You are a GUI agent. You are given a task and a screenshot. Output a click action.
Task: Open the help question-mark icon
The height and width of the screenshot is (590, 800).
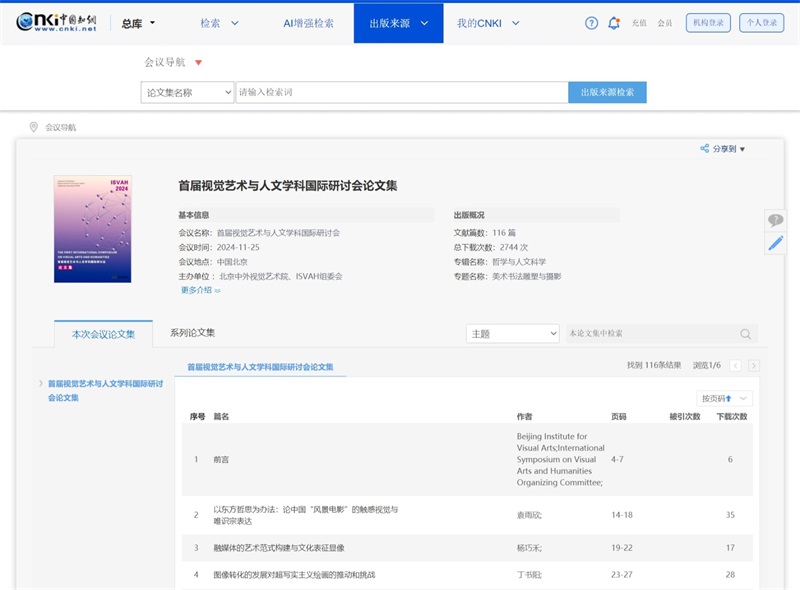[589, 21]
